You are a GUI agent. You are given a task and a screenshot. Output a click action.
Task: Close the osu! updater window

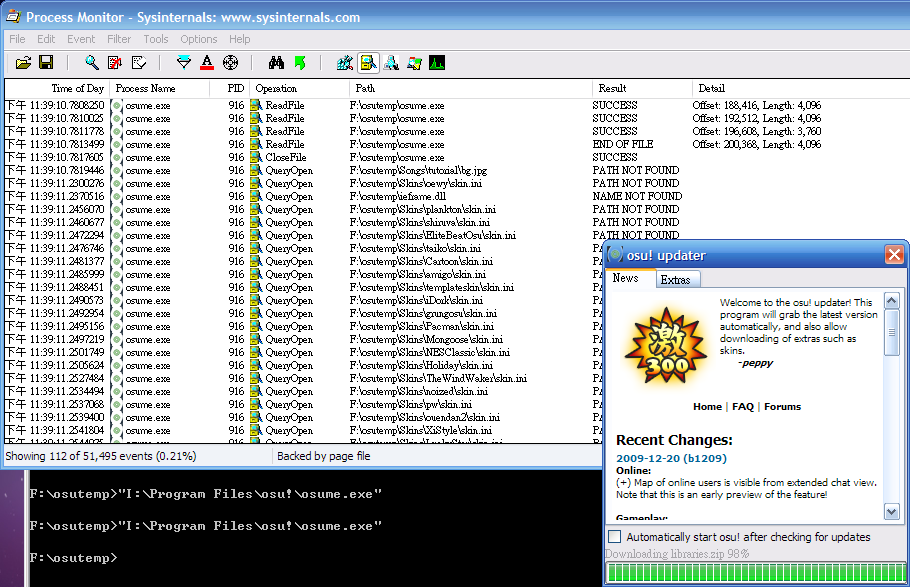894,254
